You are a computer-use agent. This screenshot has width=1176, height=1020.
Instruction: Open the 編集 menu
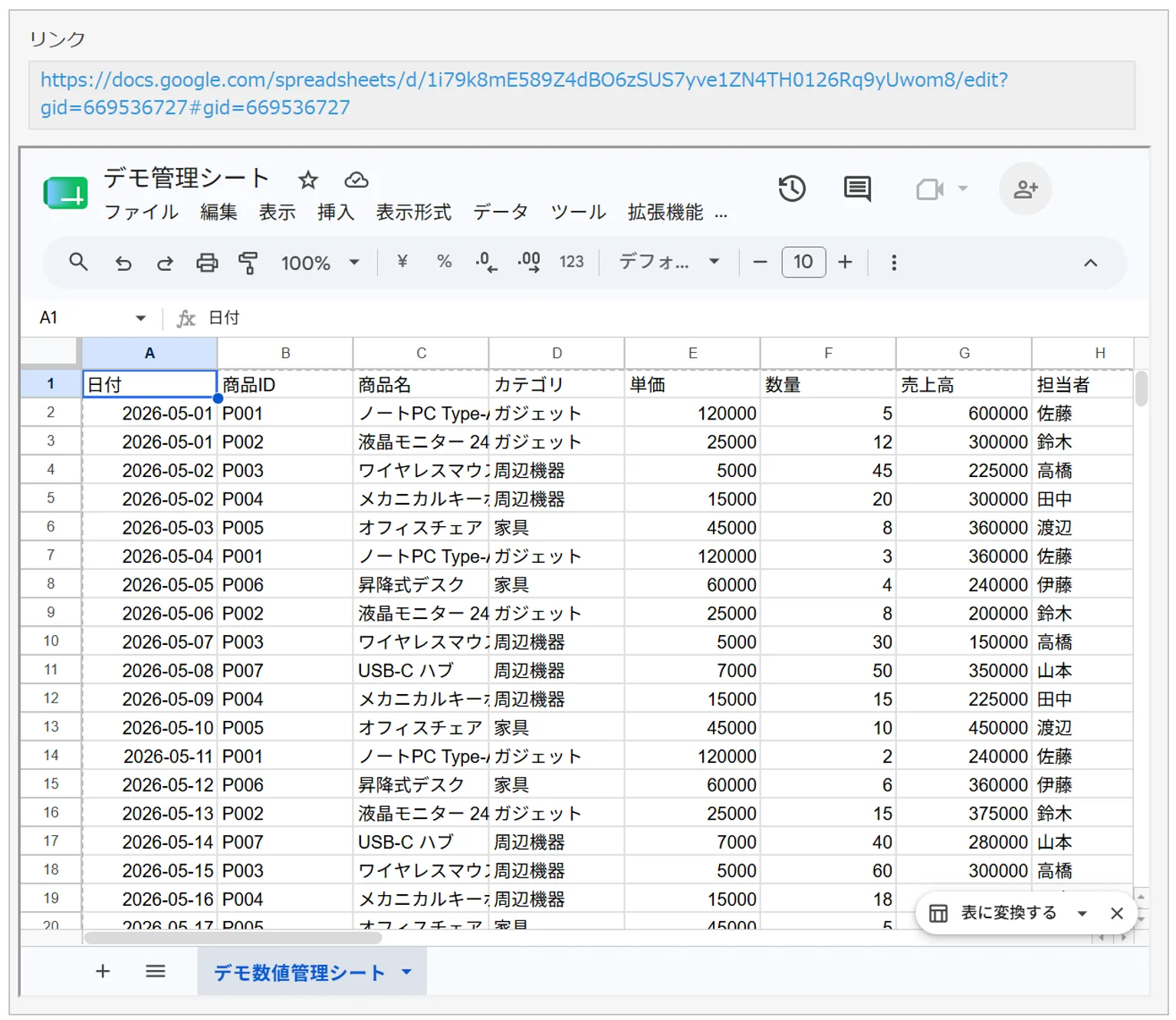click(218, 212)
